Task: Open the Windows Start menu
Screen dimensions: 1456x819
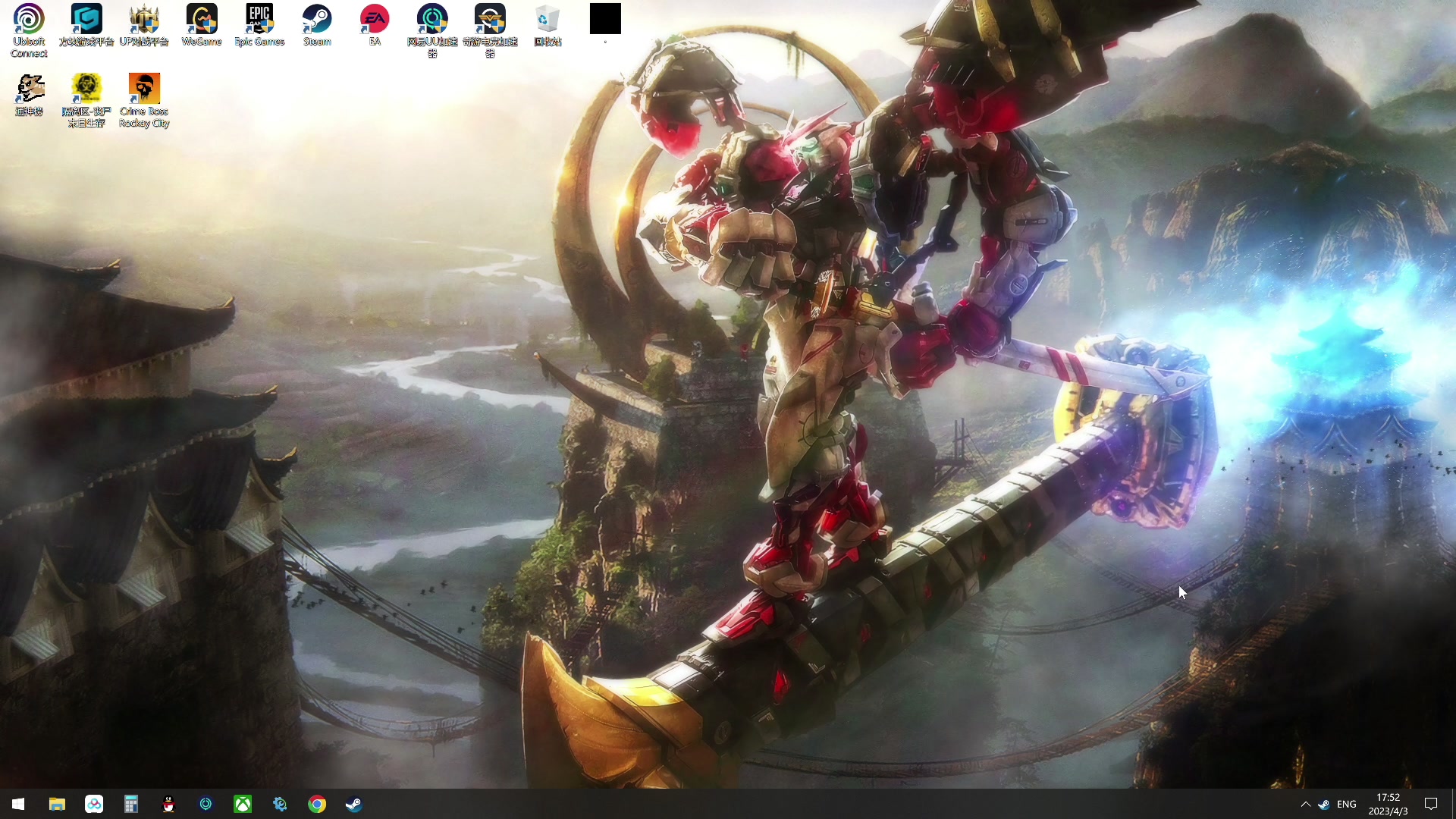Action: coord(18,804)
